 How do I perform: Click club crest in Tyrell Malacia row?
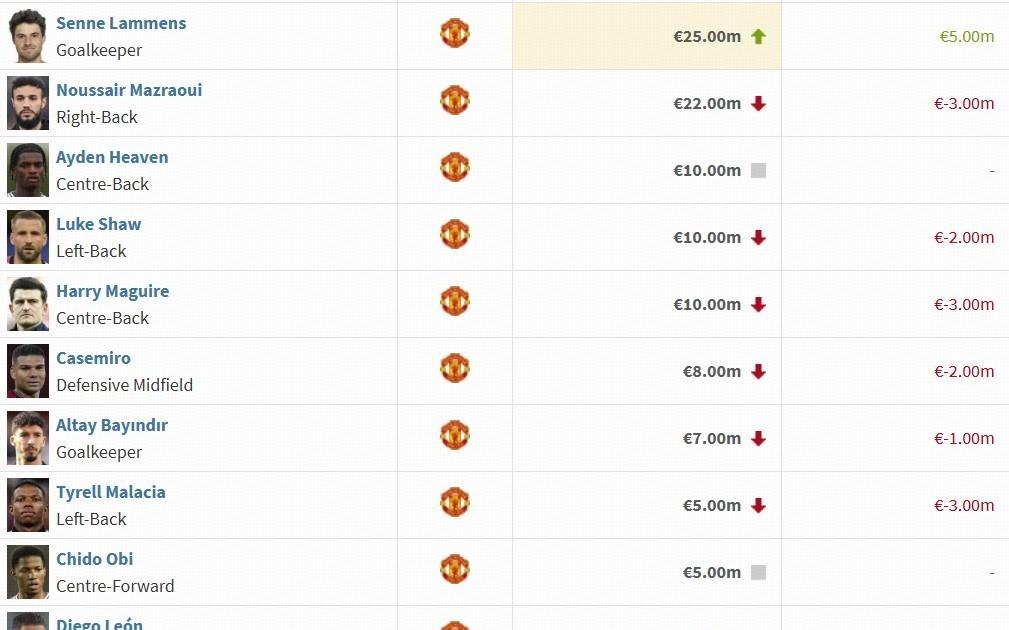coord(455,502)
